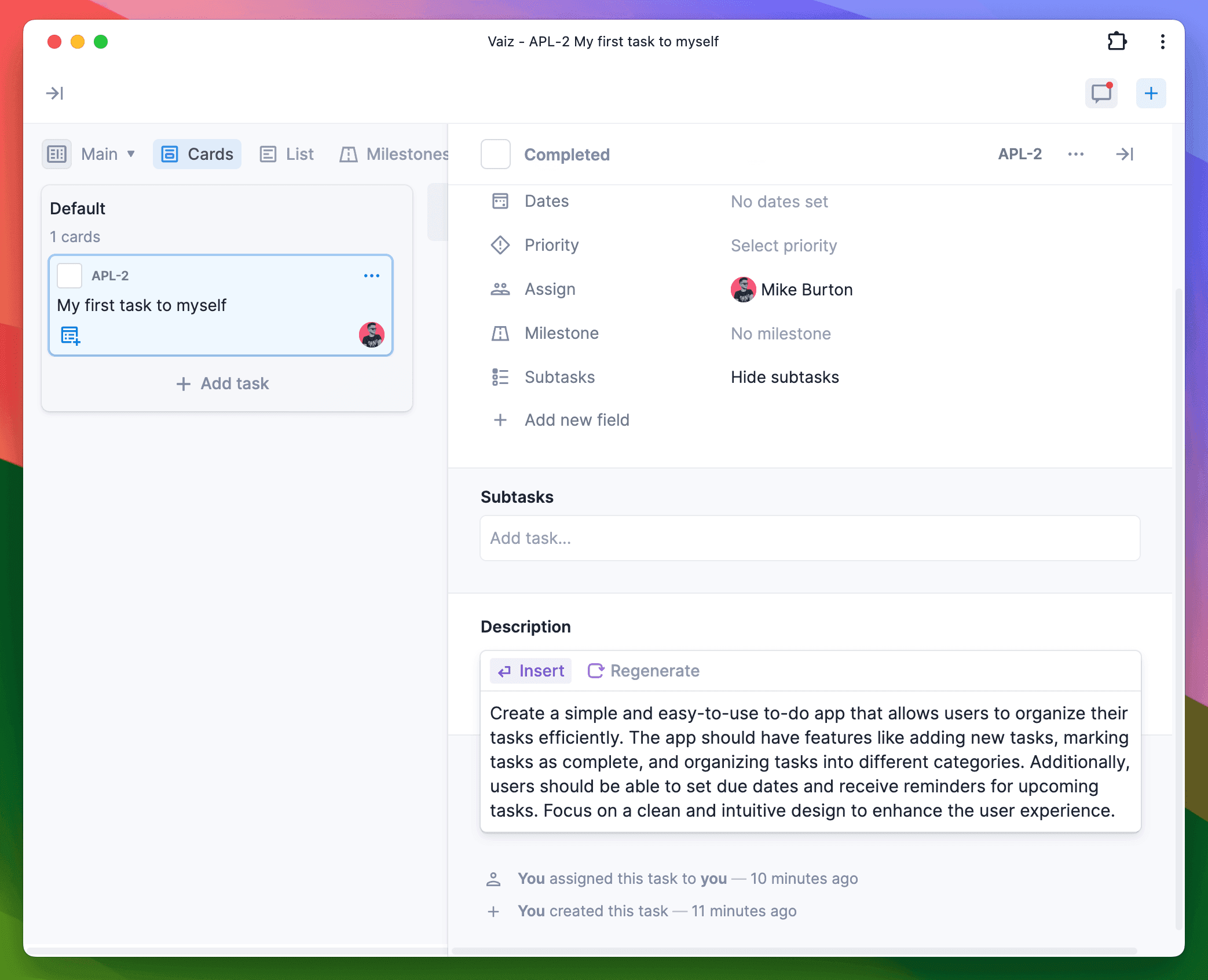Open the notifications chat bubble icon
Viewport: 1208px width, 980px height.
coord(1101,93)
